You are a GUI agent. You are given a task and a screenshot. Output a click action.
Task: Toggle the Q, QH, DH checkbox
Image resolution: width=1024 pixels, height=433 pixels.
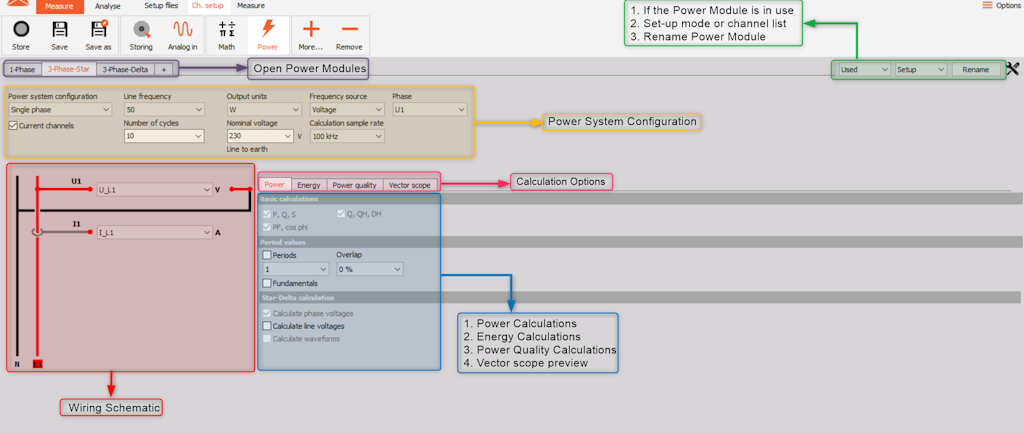[342, 214]
